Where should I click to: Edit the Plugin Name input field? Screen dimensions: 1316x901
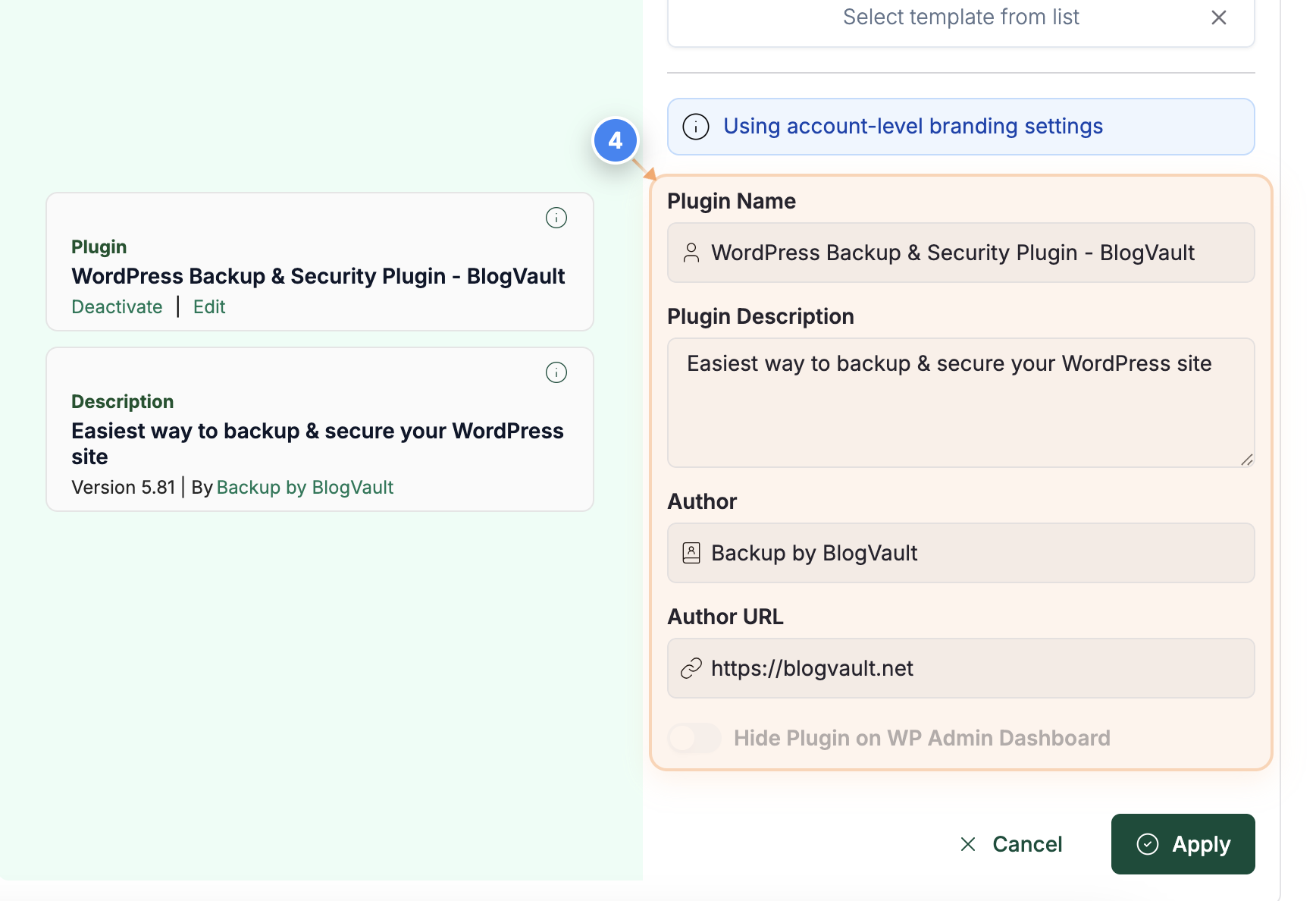coord(960,253)
